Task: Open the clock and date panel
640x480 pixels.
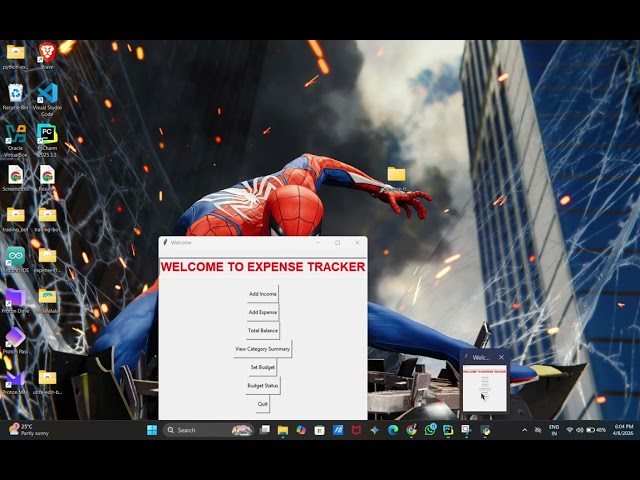Action: 623,430
